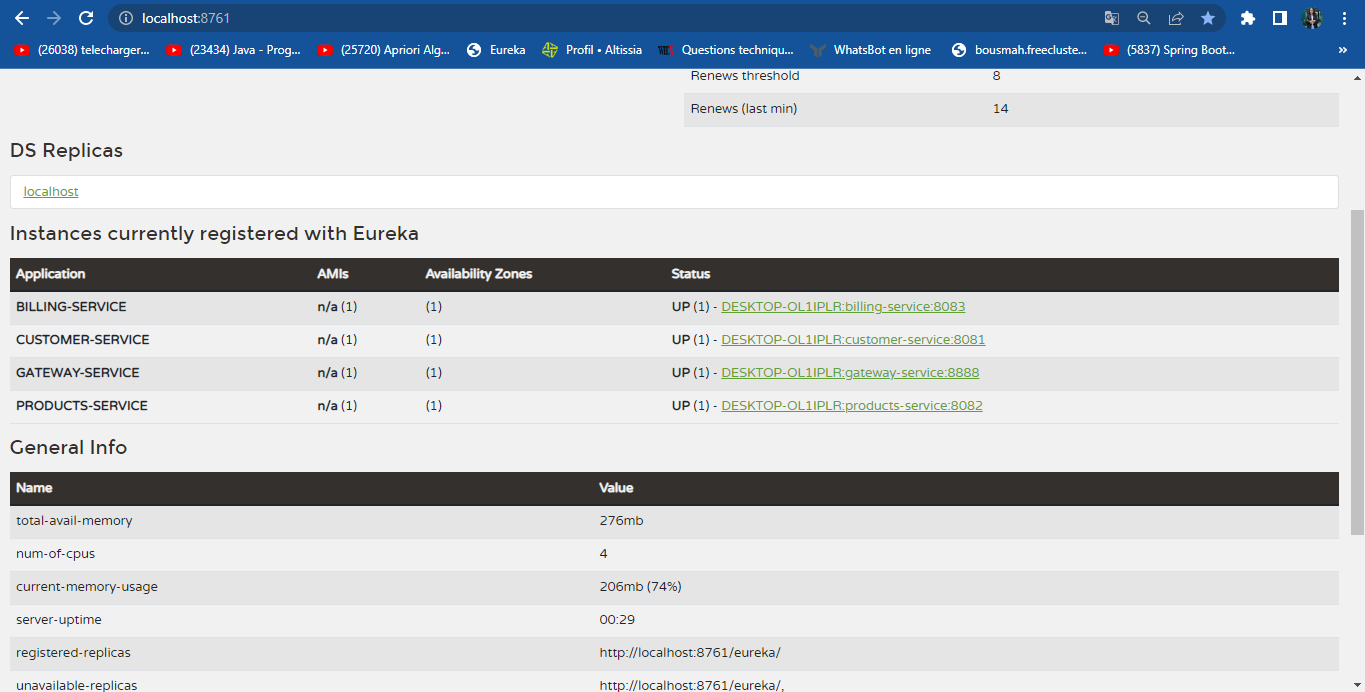Bookmark this page with the star icon
Image resolution: width=1365 pixels, height=692 pixels.
(x=1207, y=17)
